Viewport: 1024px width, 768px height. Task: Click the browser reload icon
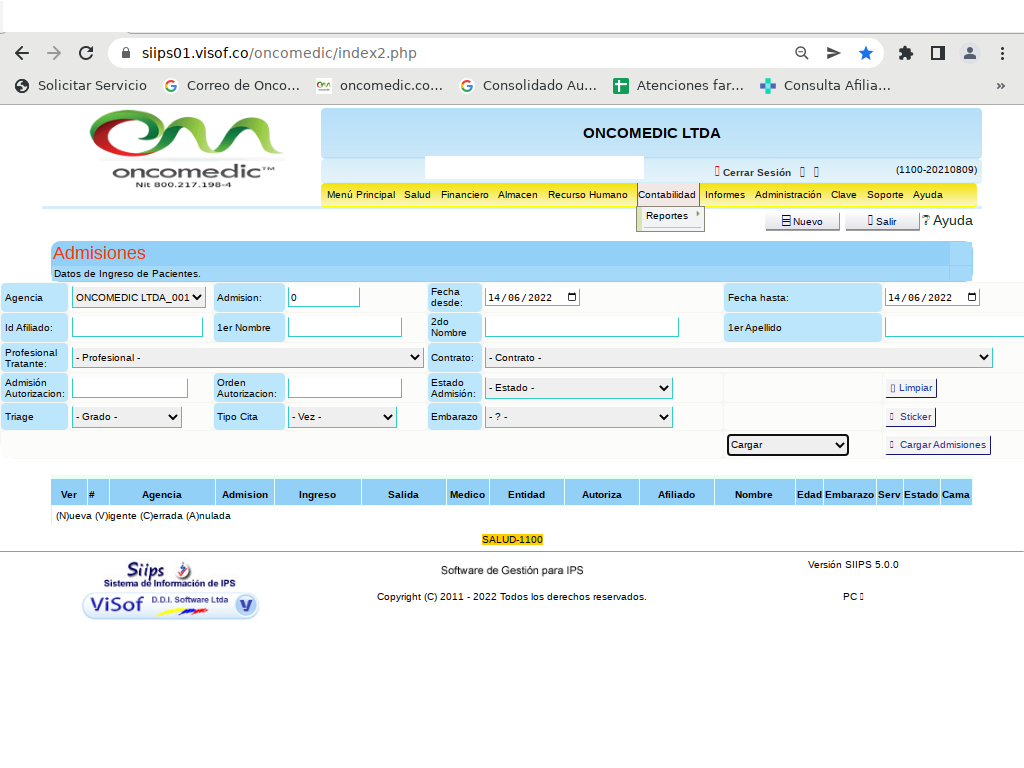[86, 53]
